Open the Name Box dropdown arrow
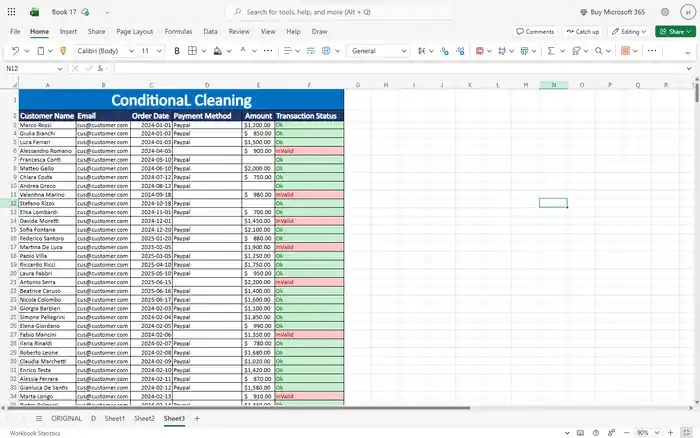The height and width of the screenshot is (438, 700). point(60,68)
